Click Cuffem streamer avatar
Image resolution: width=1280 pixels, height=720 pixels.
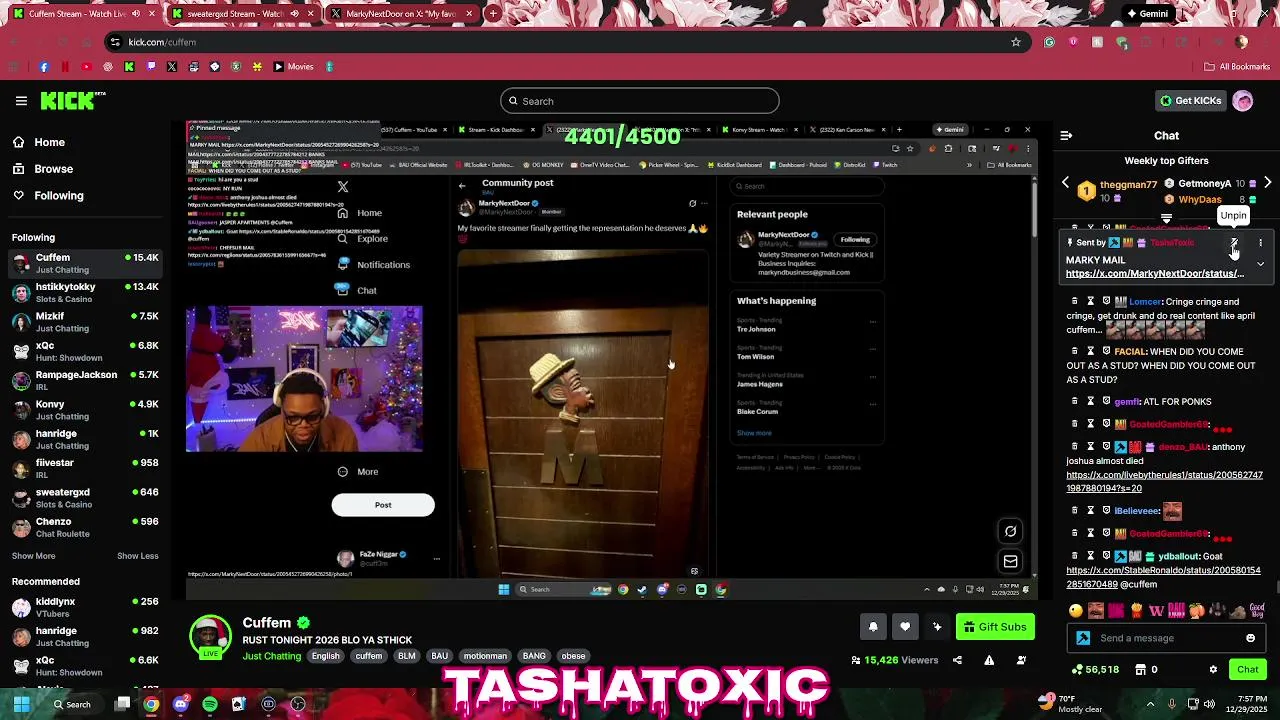(210, 636)
